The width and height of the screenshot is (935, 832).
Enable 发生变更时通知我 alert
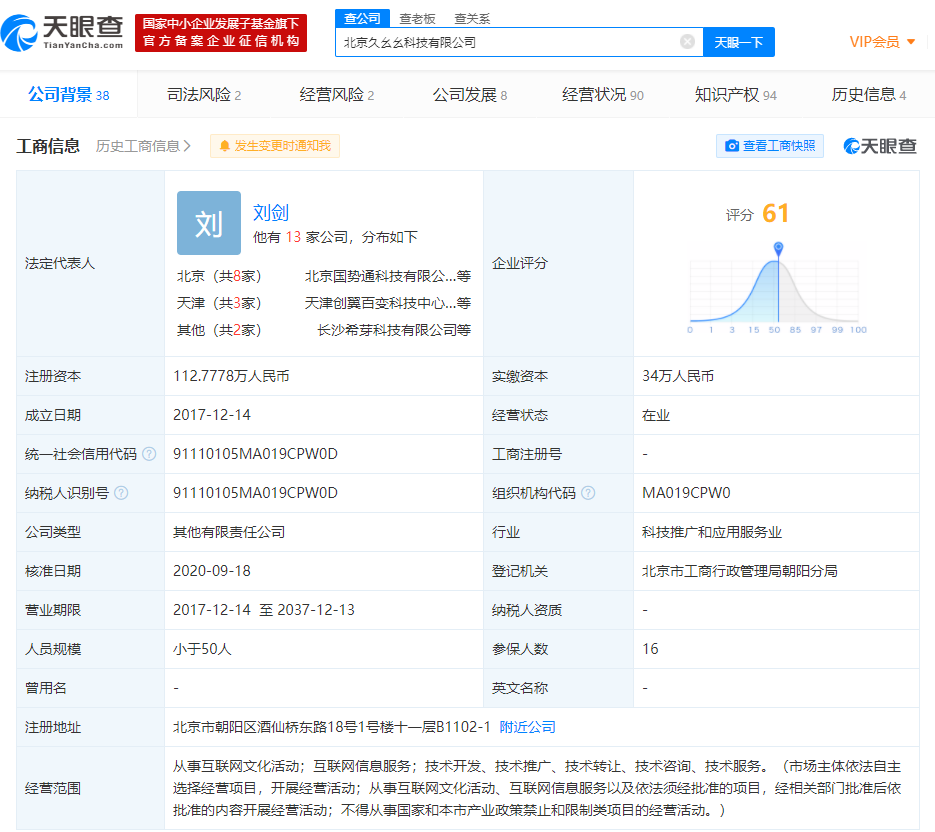coord(275,146)
